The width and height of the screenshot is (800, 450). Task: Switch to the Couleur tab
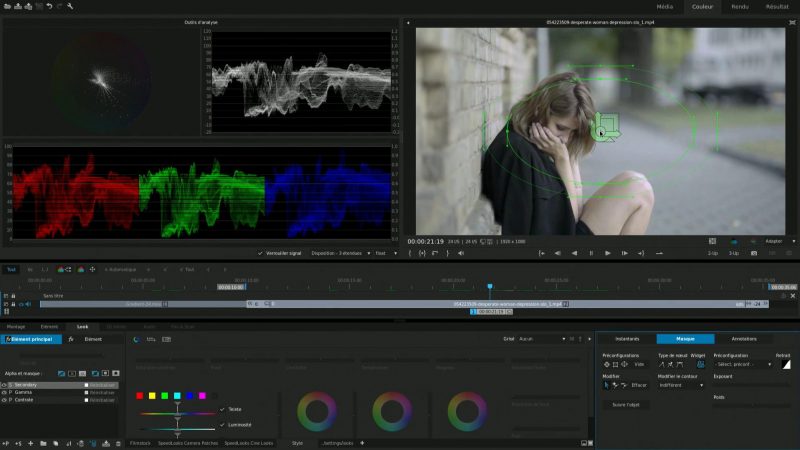[702, 7]
